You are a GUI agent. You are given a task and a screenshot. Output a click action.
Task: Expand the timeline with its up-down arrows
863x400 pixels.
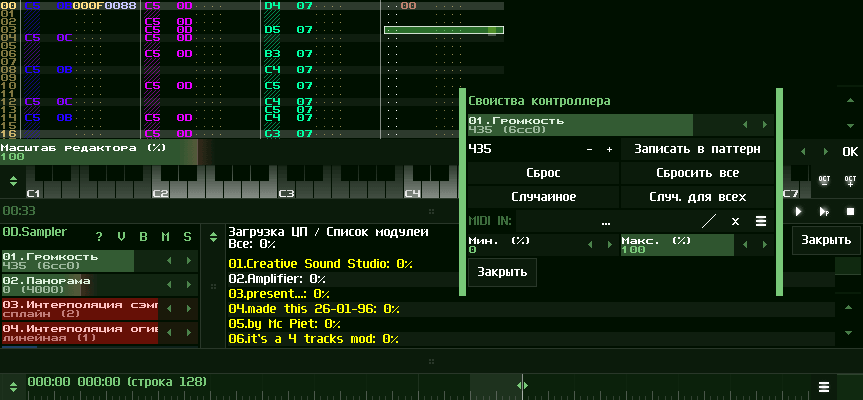click(14, 386)
